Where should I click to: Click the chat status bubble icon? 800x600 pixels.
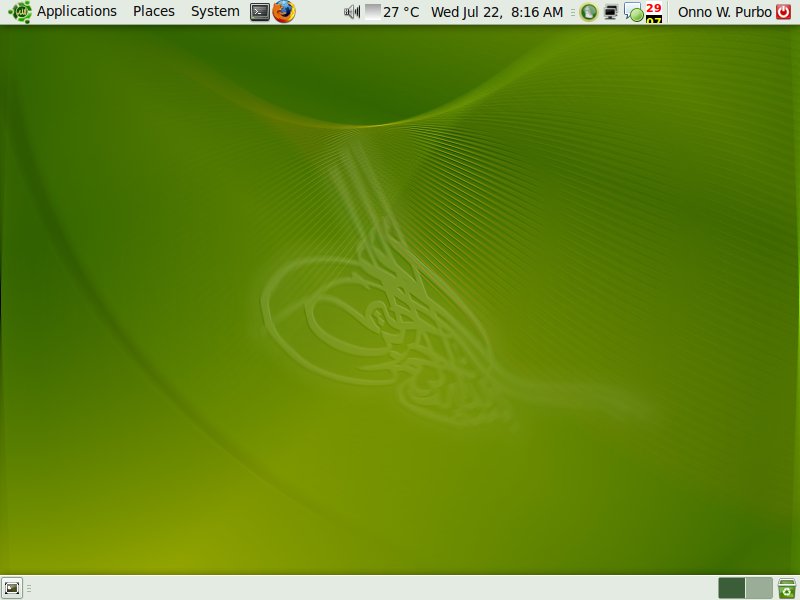(633, 13)
